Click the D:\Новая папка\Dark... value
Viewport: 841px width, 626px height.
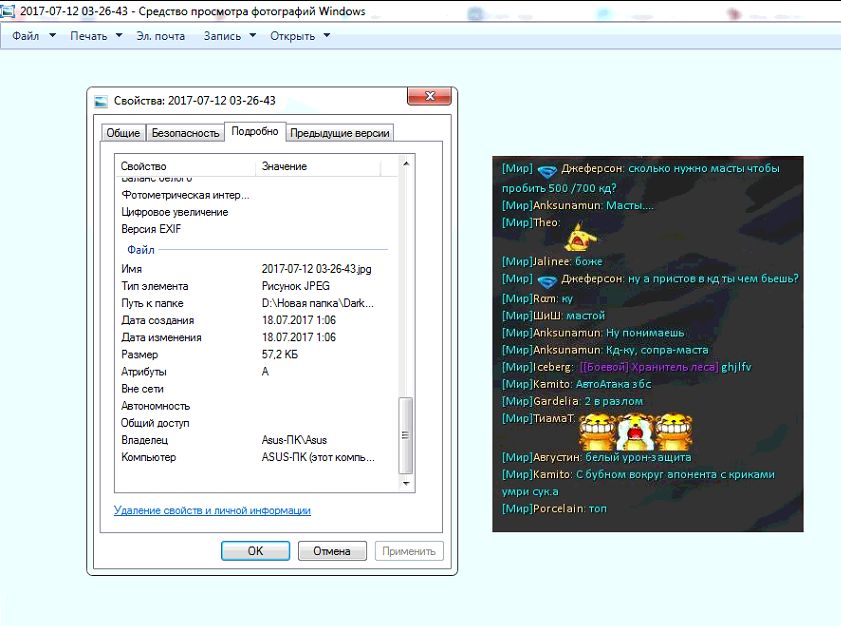tap(318, 303)
